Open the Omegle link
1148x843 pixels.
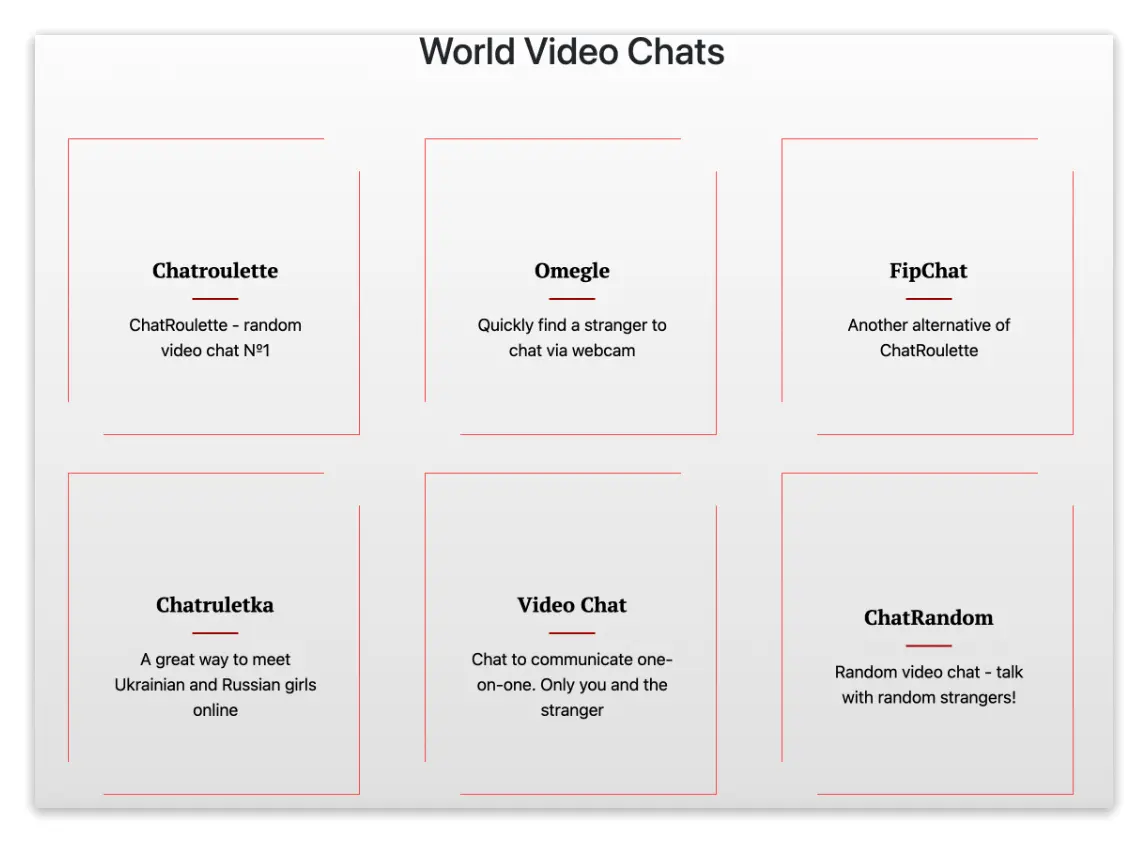(572, 270)
